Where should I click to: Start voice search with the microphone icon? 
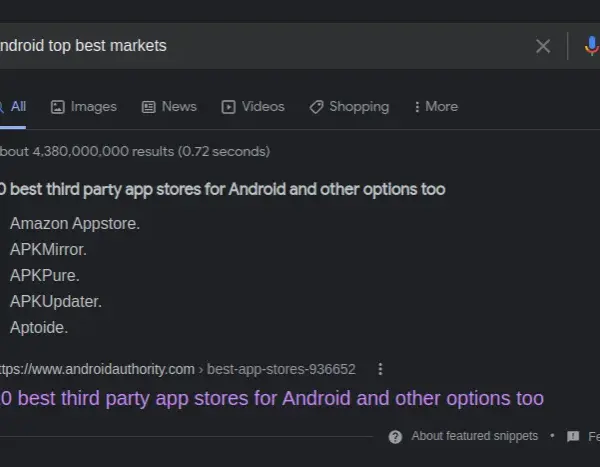[x=592, y=46]
